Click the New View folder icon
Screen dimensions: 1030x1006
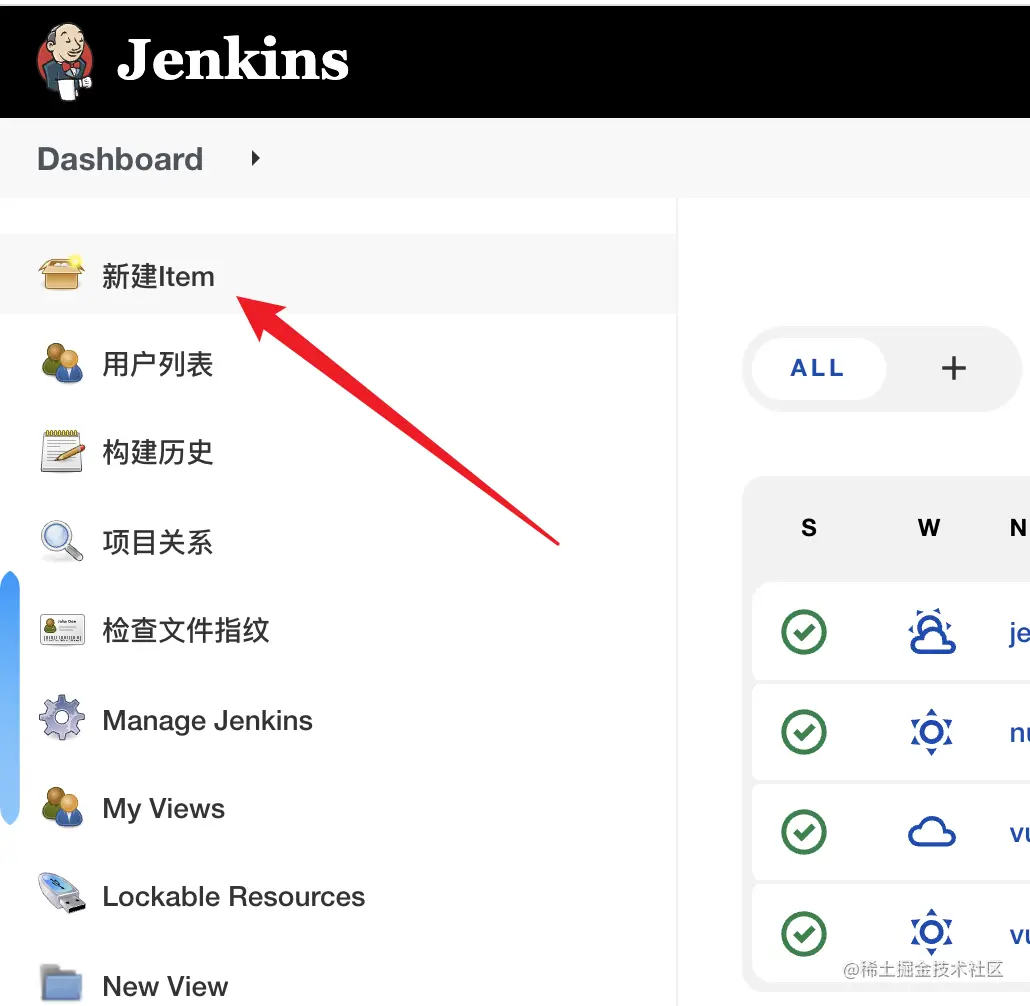point(62,983)
